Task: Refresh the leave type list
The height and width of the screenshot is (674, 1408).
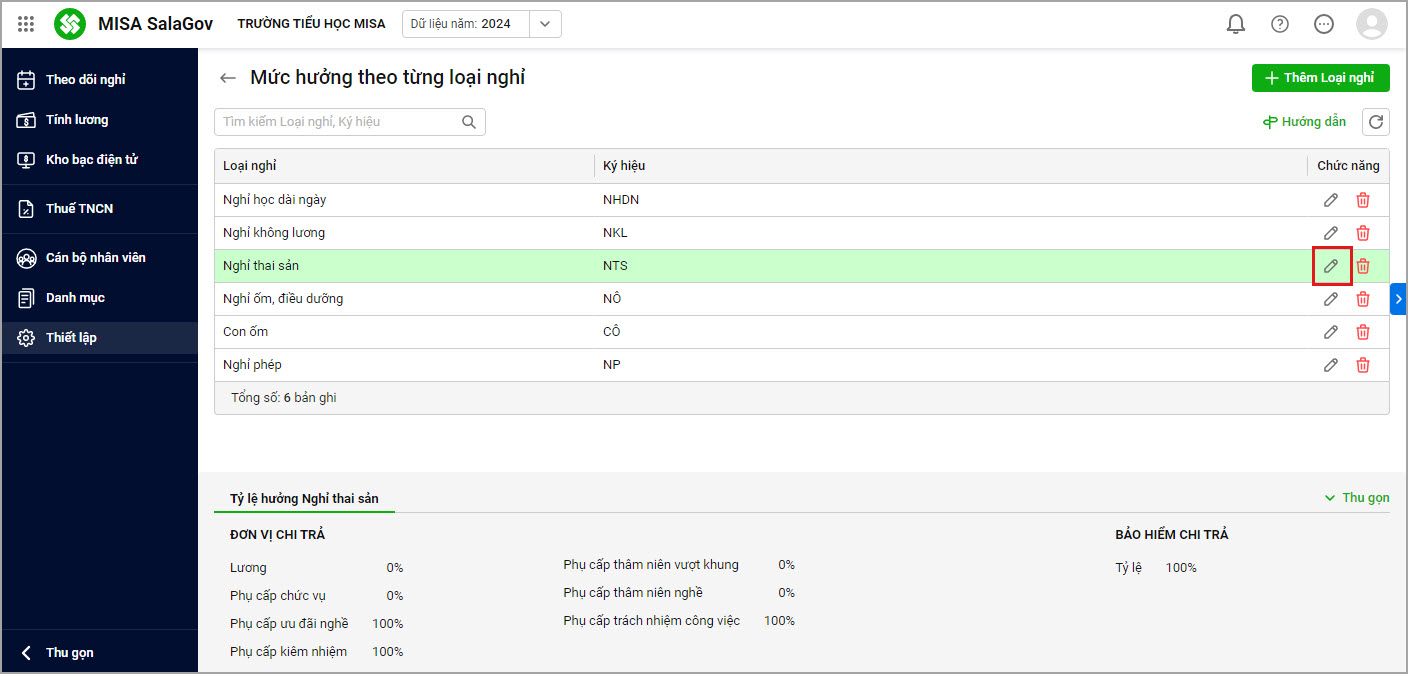Action: 1377,122
